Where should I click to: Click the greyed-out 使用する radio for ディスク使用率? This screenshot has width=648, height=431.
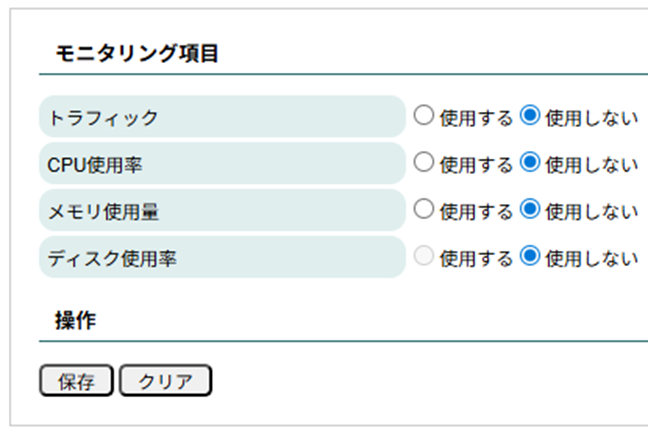click(424, 256)
